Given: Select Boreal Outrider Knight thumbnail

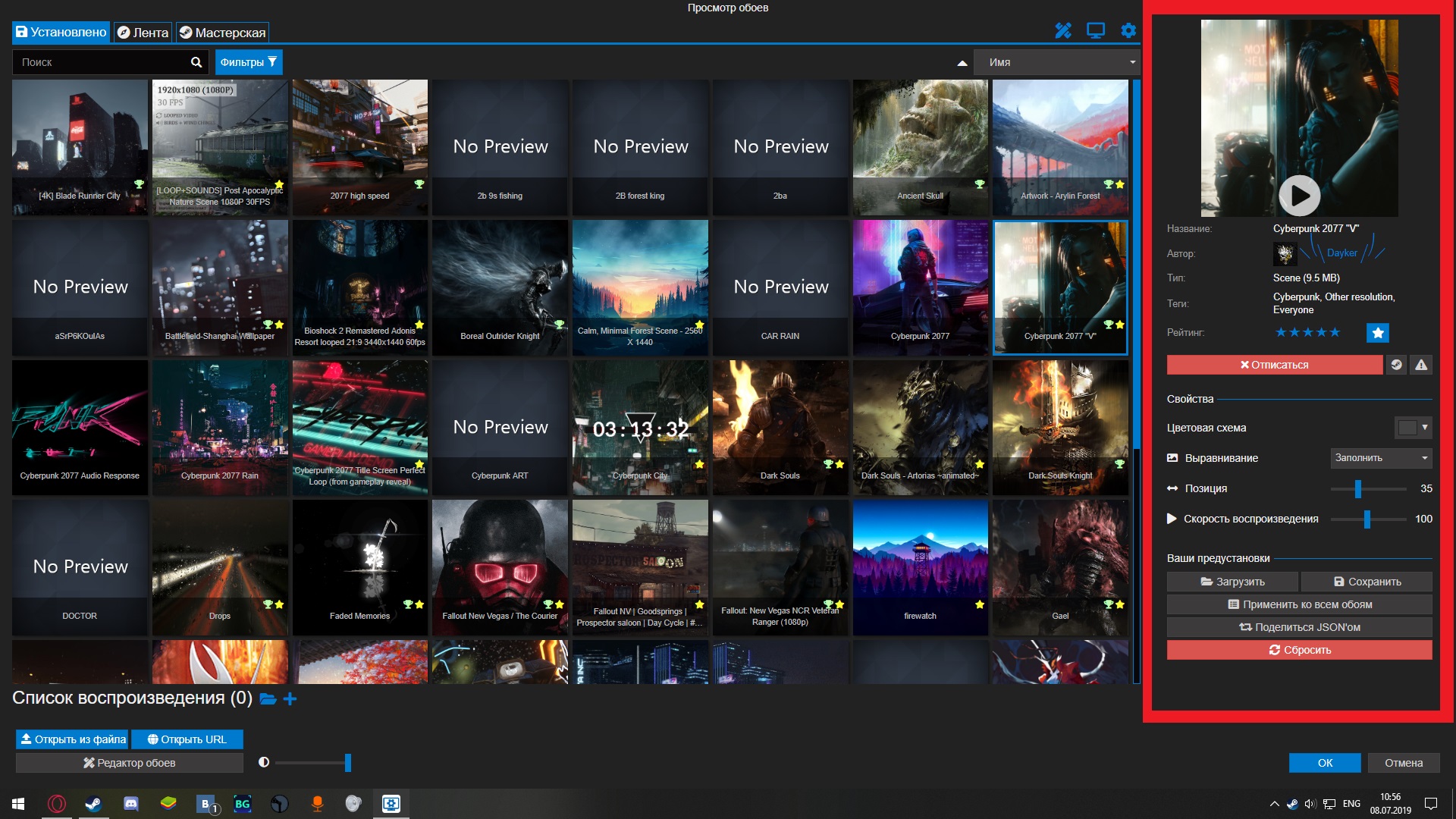Looking at the screenshot, I should coord(500,287).
